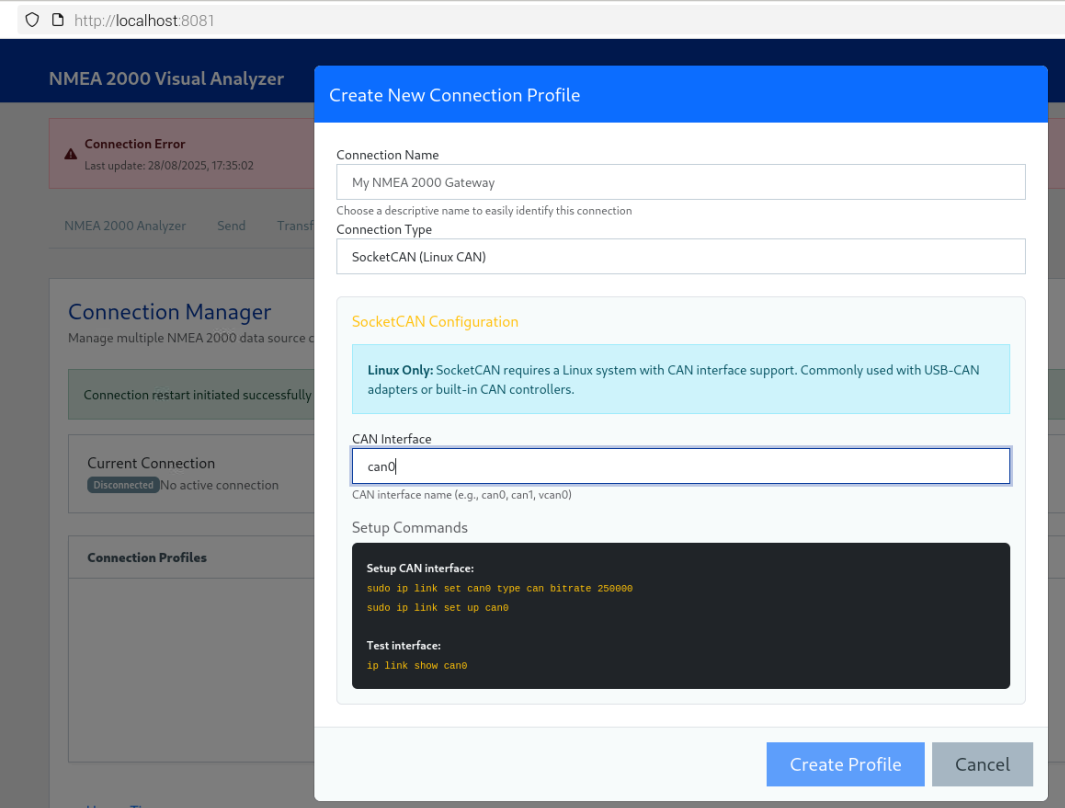Click the Connection Manager heading
Screen dimensions: 1065x808
(x=169, y=312)
